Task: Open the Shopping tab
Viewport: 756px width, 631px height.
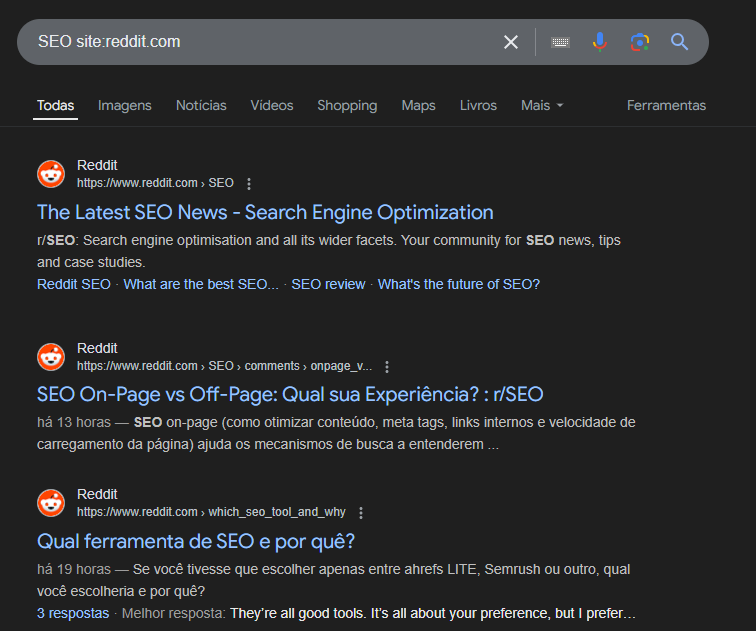Action: pyautogui.click(x=347, y=106)
